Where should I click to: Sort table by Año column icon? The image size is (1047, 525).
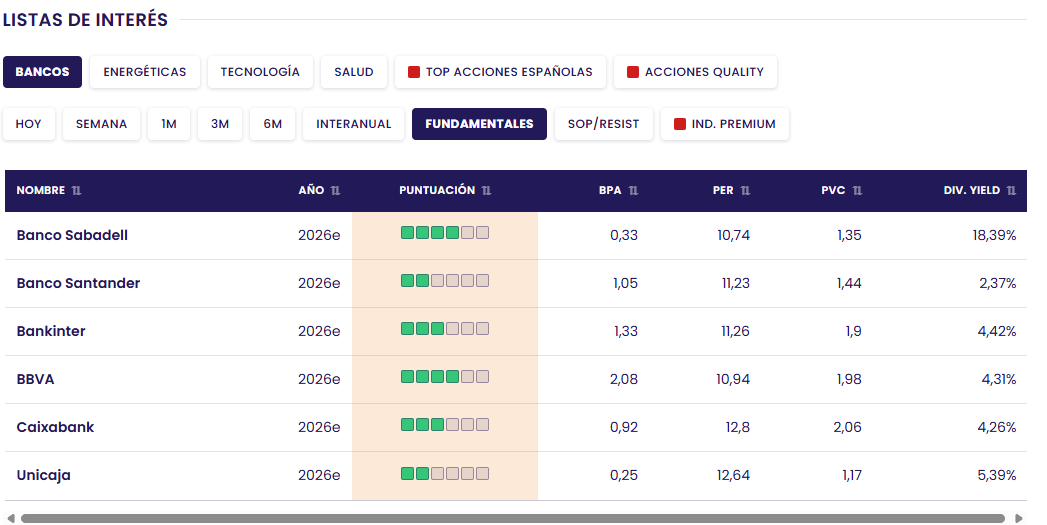[x=335, y=190]
